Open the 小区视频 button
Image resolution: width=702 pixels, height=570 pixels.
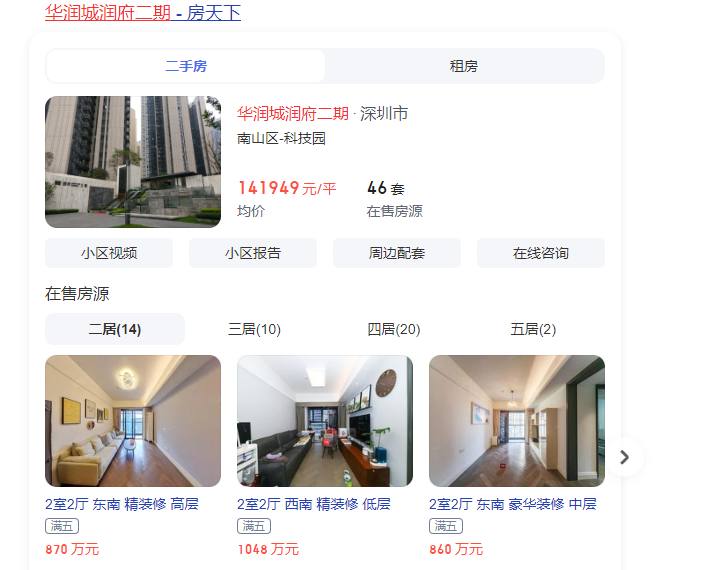pyautogui.click(x=109, y=253)
